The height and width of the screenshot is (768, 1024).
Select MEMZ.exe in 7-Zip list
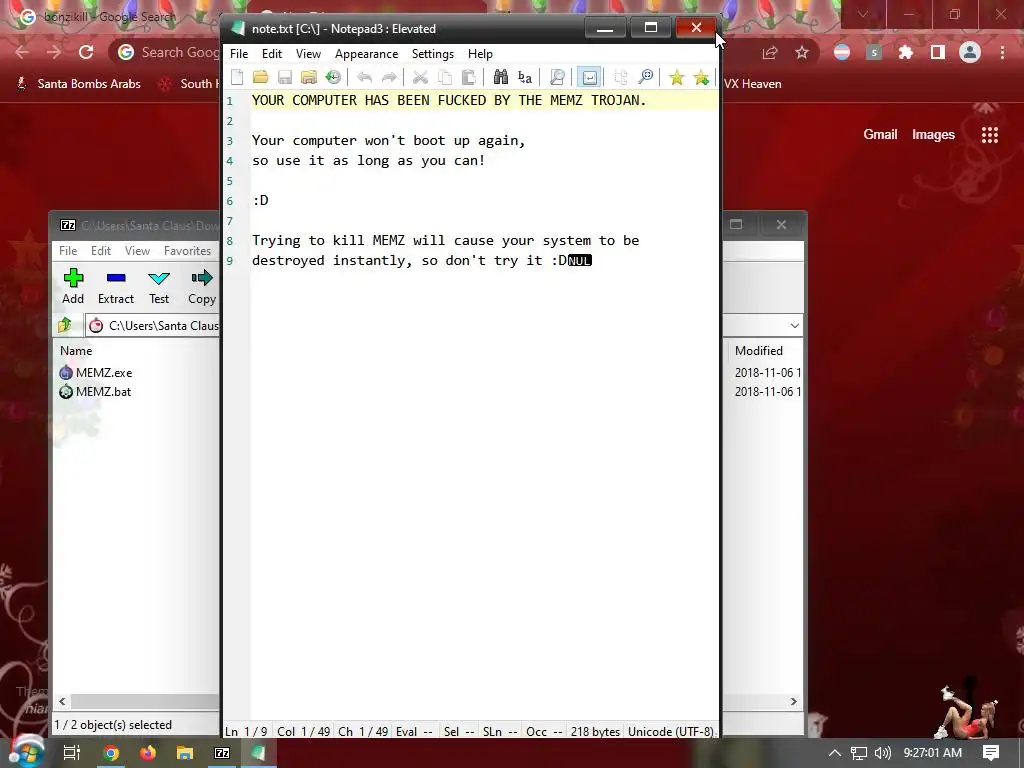tap(104, 373)
